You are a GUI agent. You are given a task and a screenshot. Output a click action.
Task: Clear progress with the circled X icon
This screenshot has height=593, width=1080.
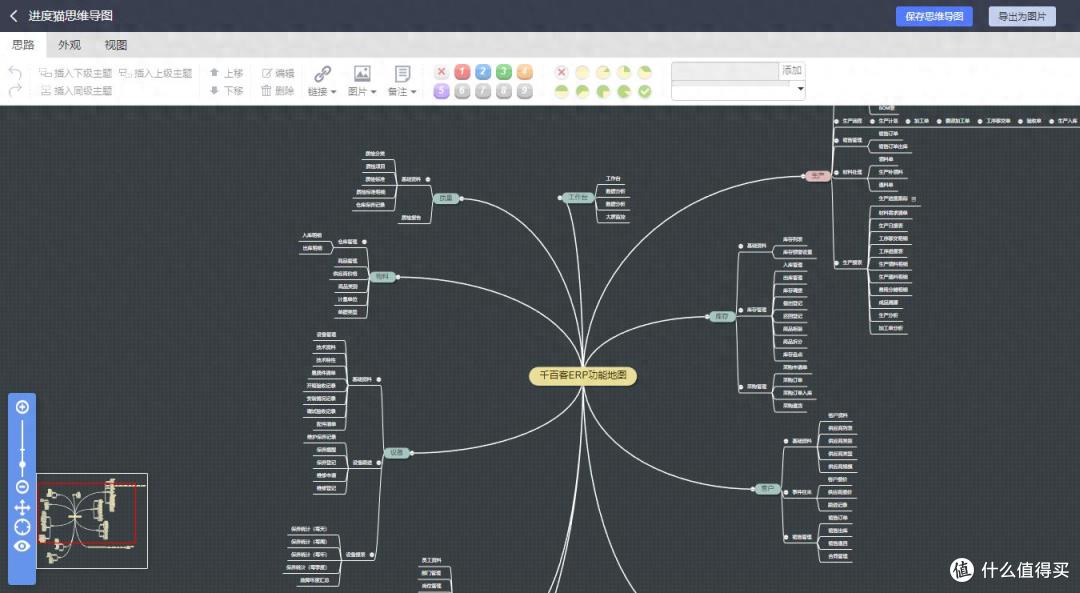click(x=561, y=72)
